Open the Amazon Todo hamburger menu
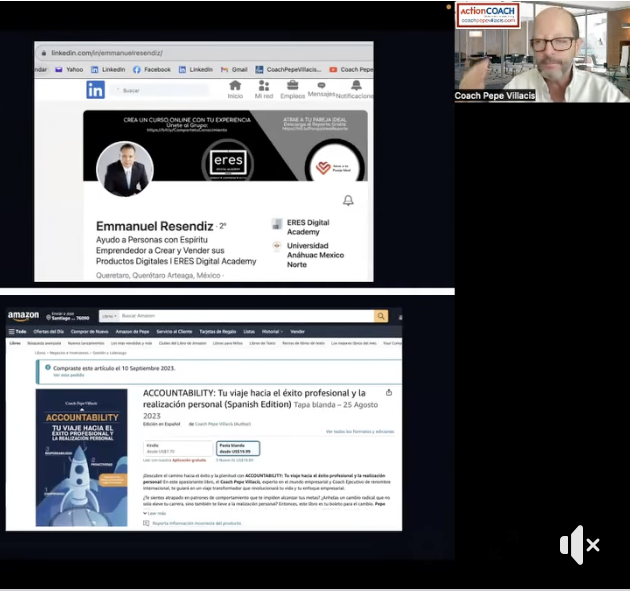Screen dimensions: 630x592 tap(18, 332)
